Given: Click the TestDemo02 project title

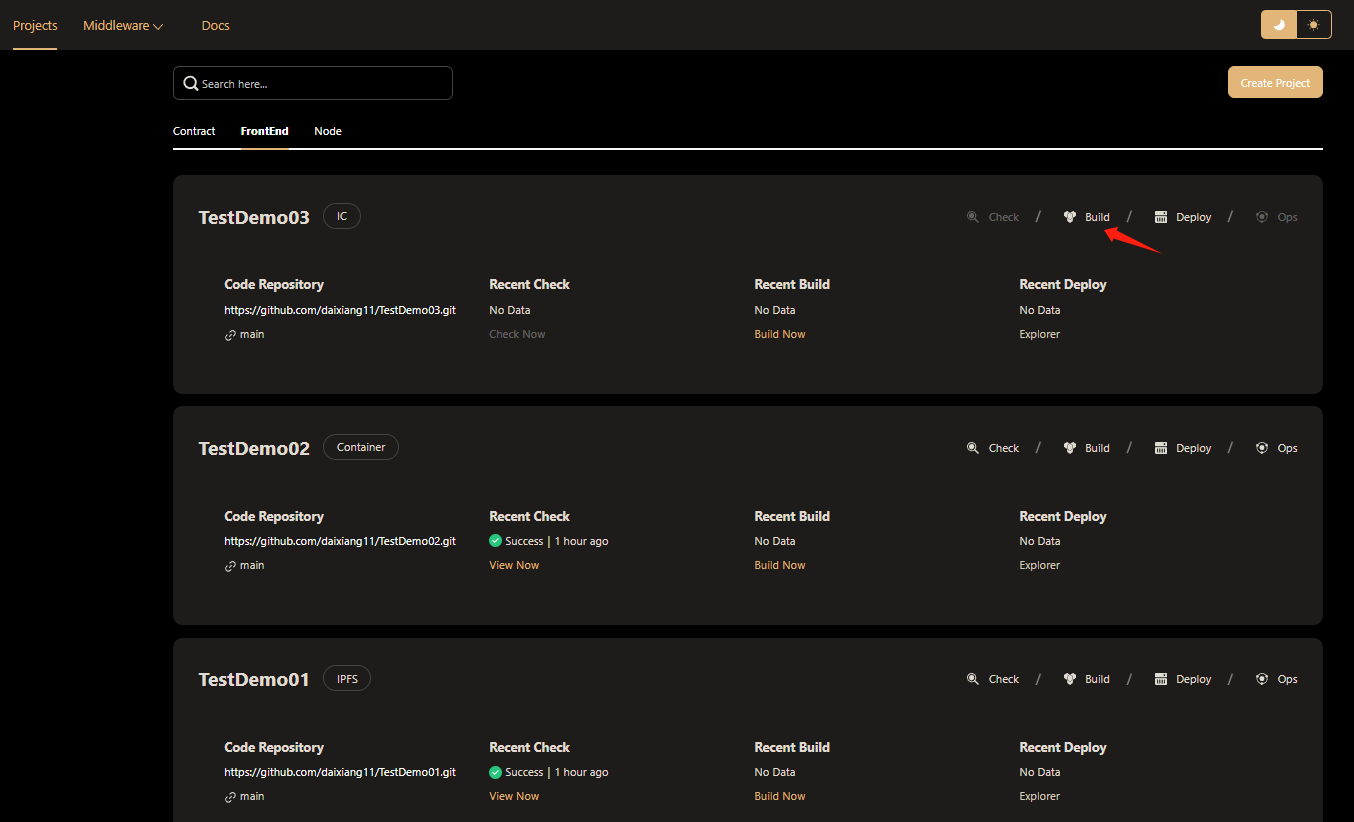Looking at the screenshot, I should click(254, 448).
